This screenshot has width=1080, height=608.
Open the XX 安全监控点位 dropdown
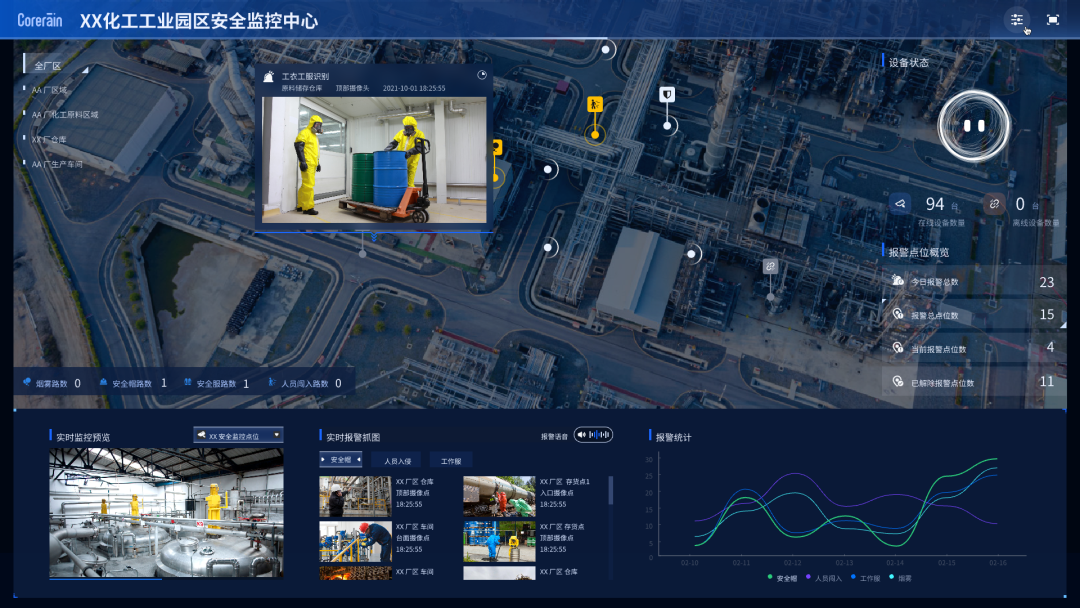pyautogui.click(x=239, y=436)
